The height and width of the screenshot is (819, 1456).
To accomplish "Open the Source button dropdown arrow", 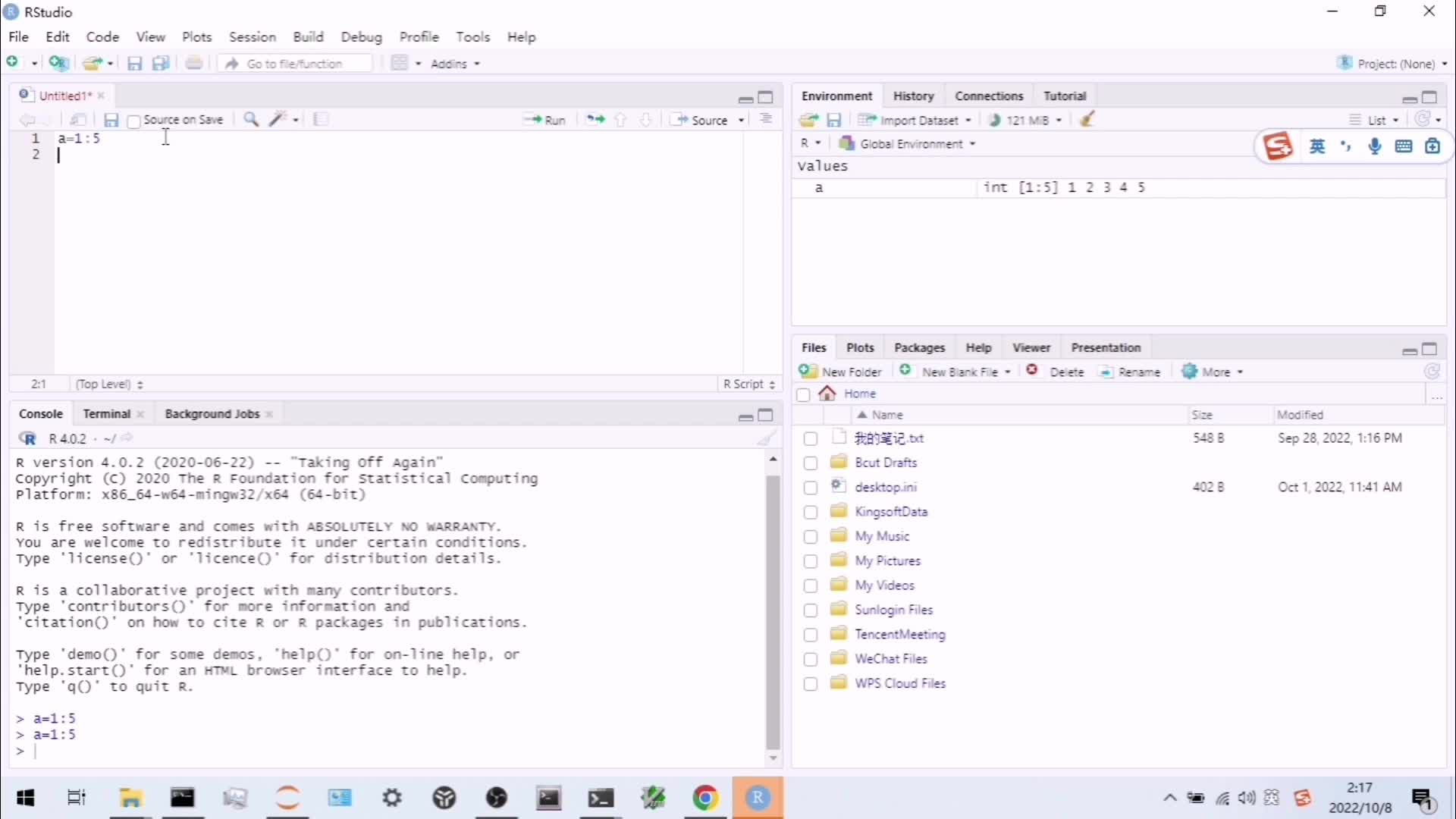I will (x=741, y=120).
